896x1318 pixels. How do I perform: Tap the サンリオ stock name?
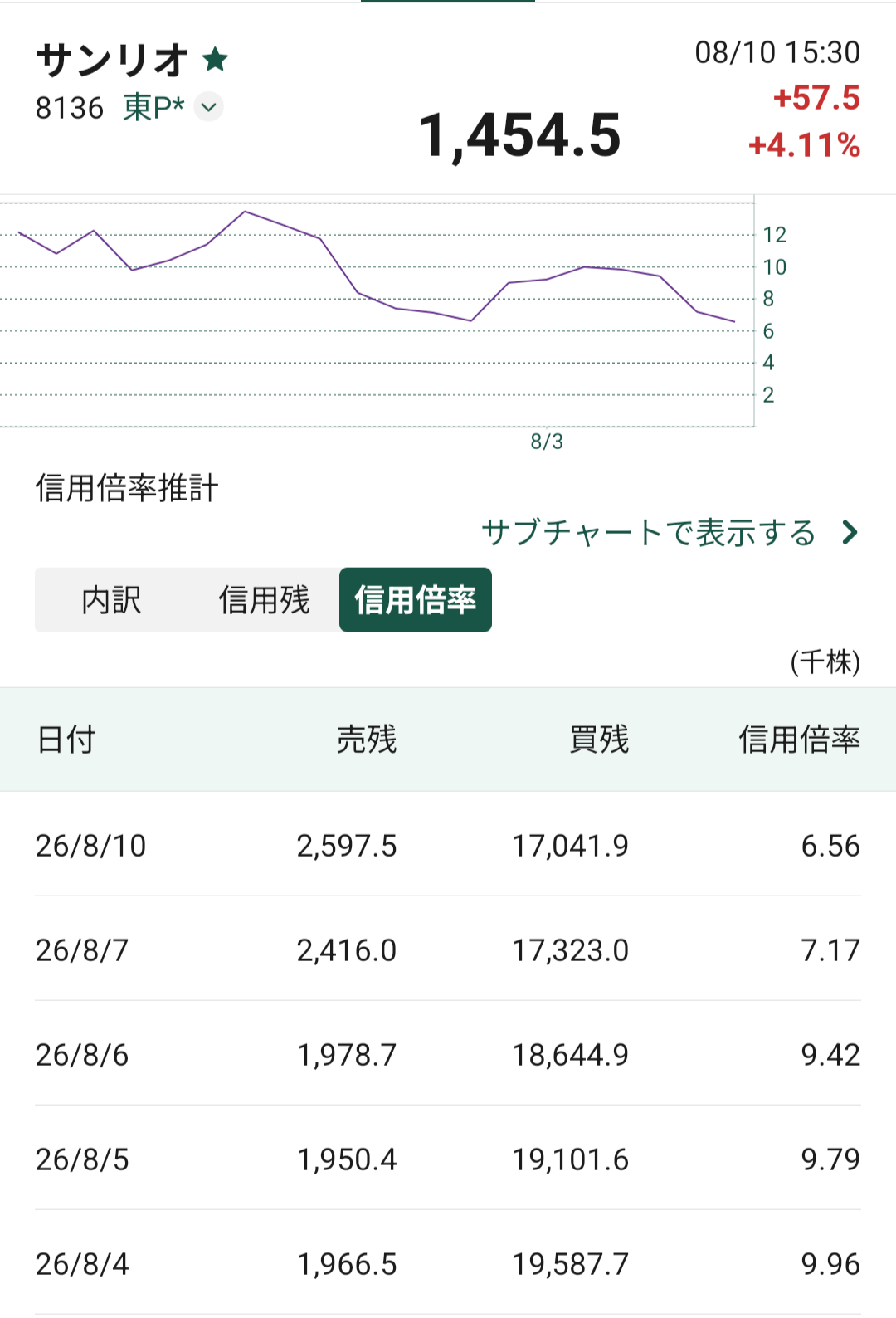click(x=113, y=60)
